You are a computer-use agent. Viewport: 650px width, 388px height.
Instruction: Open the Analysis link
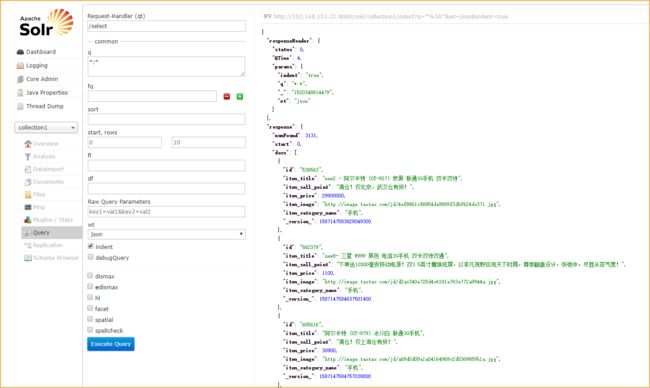44,156
